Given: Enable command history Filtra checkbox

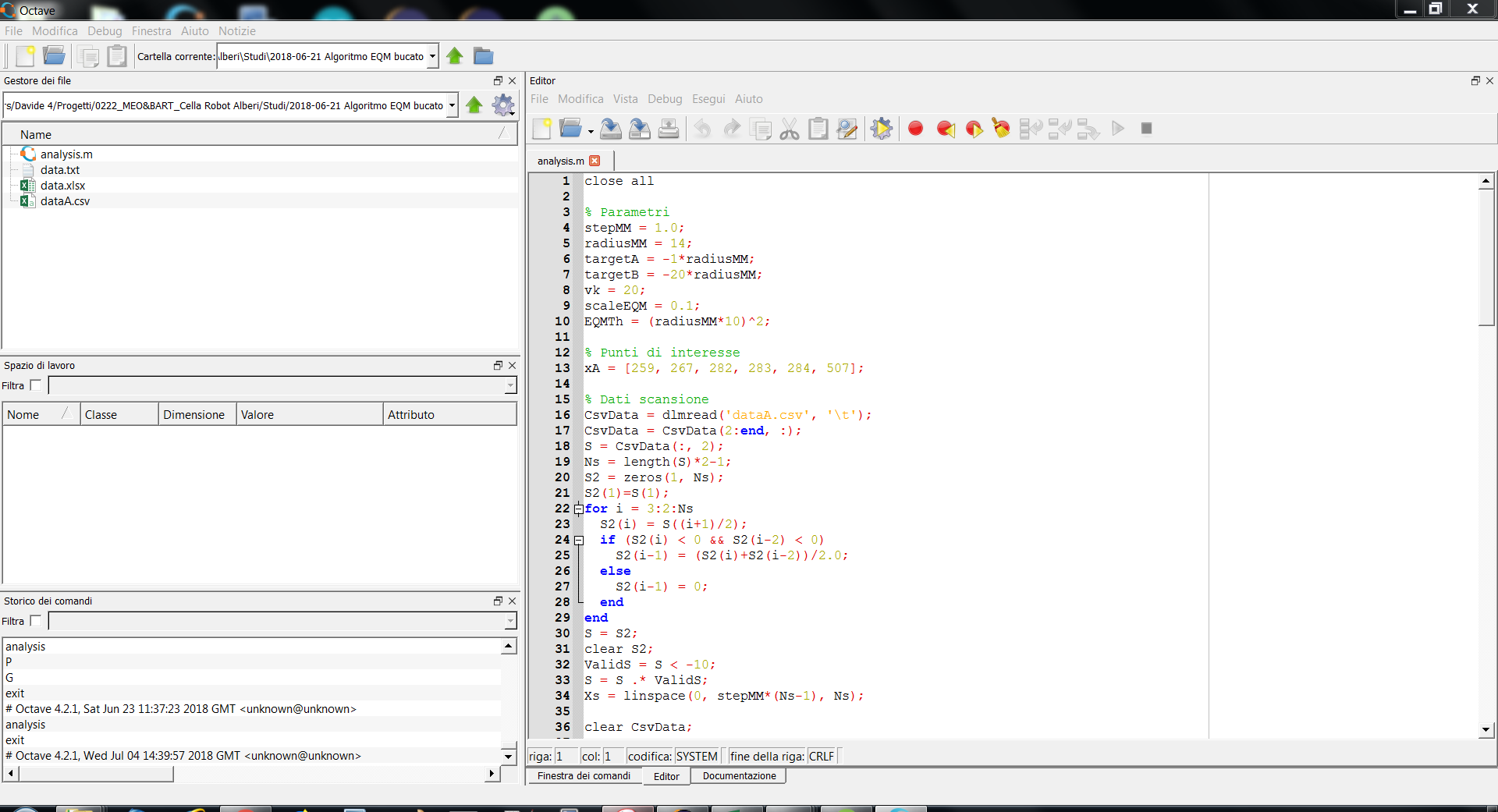Looking at the screenshot, I should (x=35, y=621).
